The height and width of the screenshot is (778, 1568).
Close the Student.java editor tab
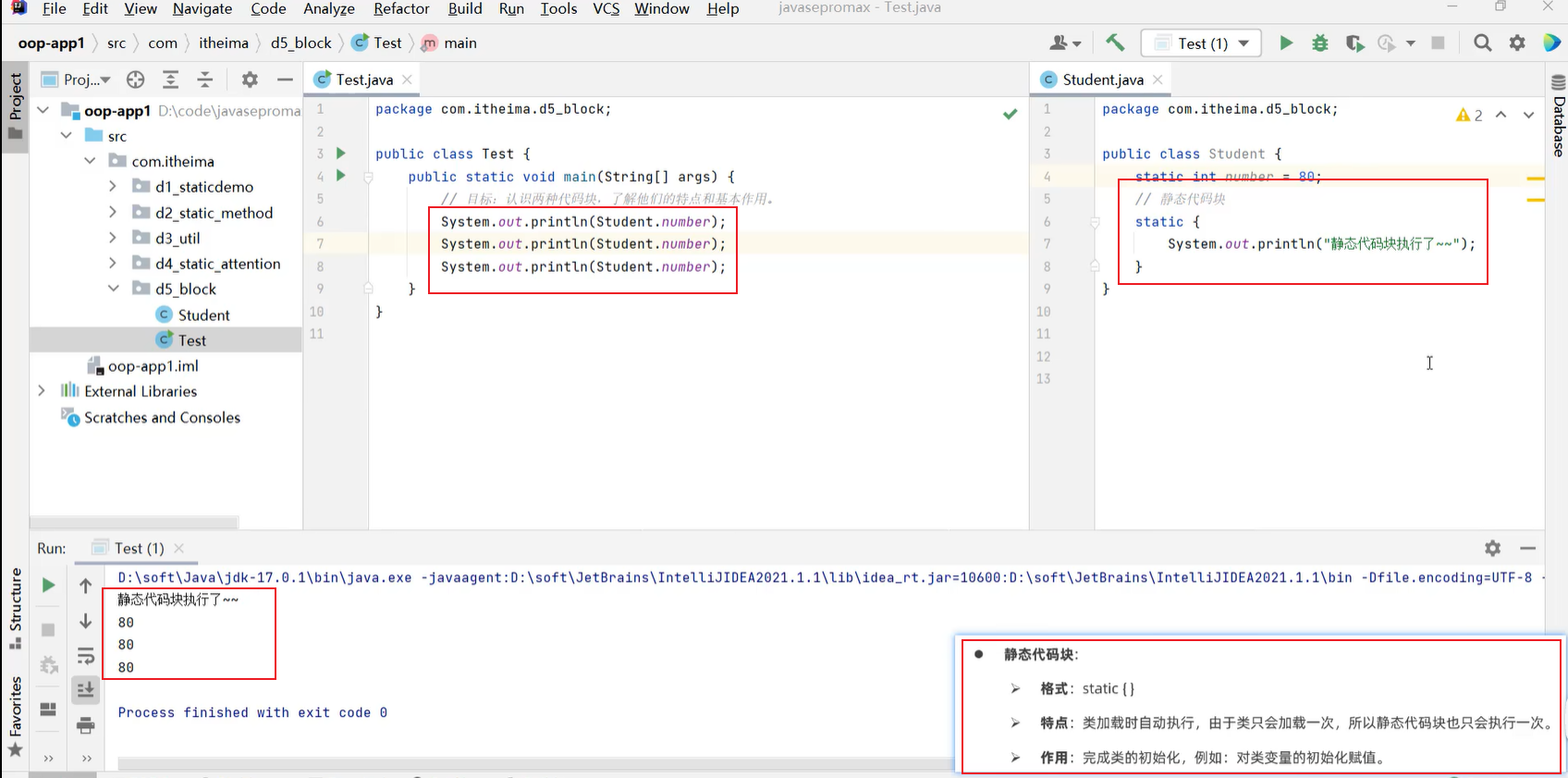(1158, 80)
